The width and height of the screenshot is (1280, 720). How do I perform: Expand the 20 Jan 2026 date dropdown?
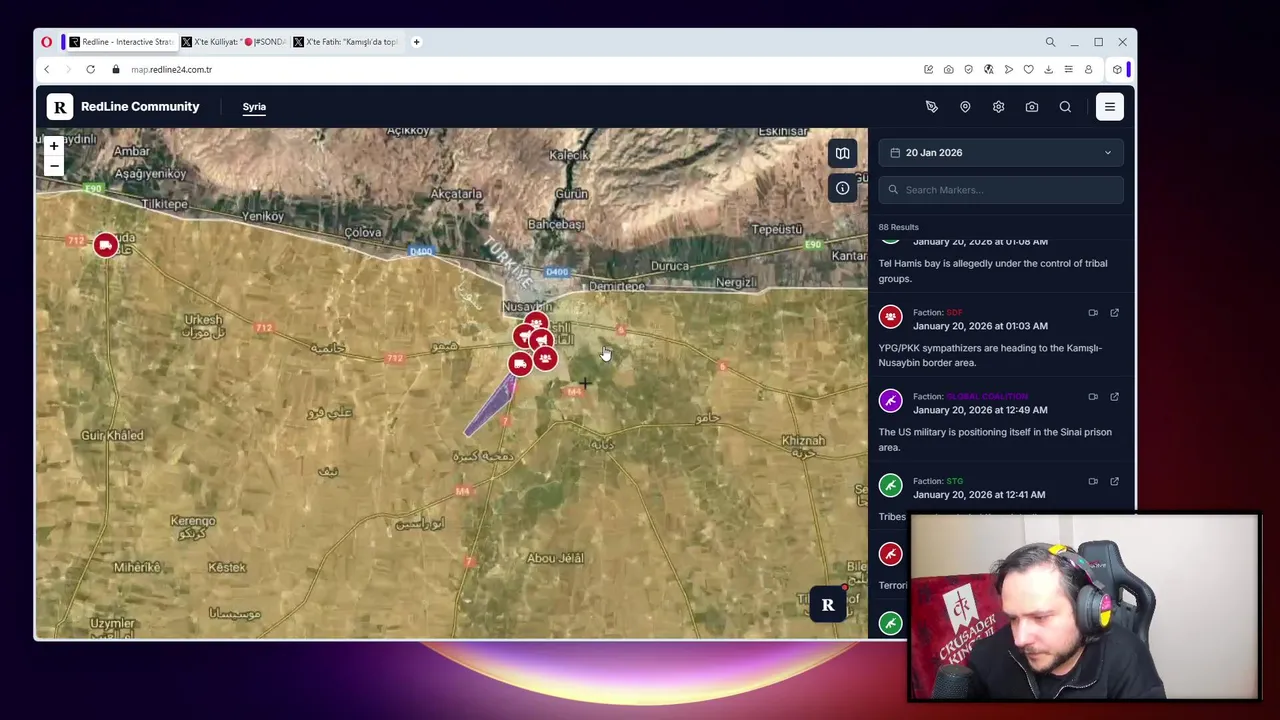(1001, 153)
